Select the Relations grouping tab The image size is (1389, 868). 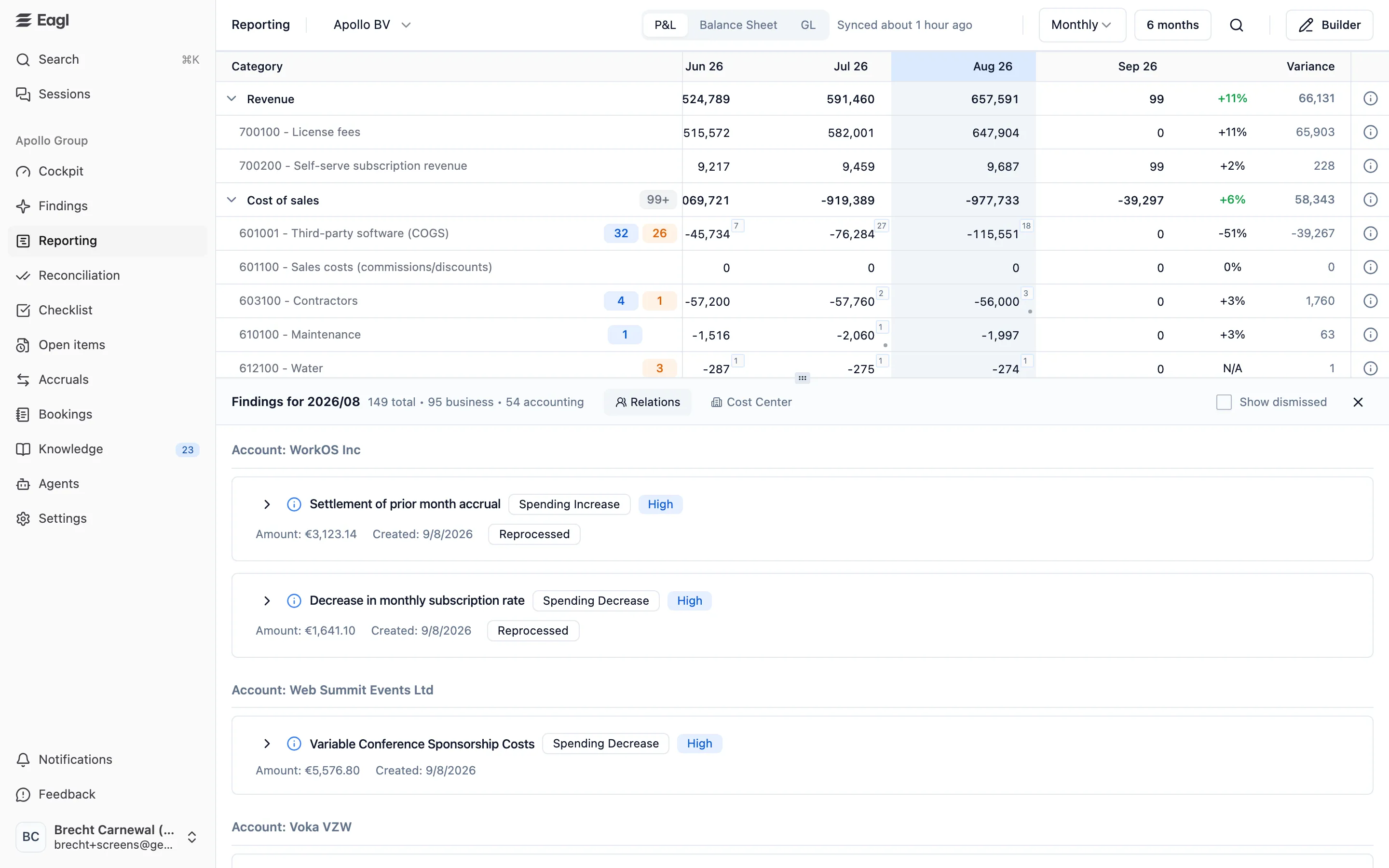(x=647, y=403)
